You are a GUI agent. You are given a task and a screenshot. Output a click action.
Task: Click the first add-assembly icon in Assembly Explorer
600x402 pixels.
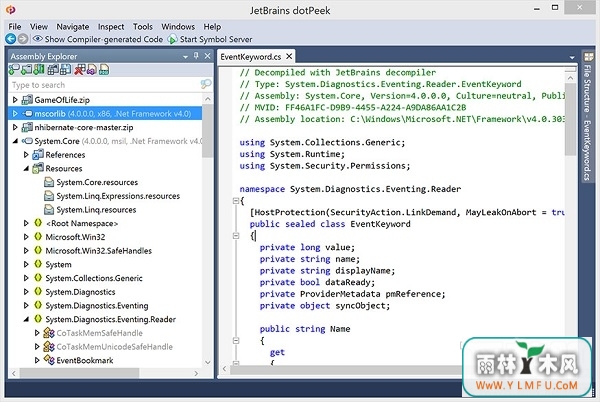pyautogui.click(x=14, y=70)
